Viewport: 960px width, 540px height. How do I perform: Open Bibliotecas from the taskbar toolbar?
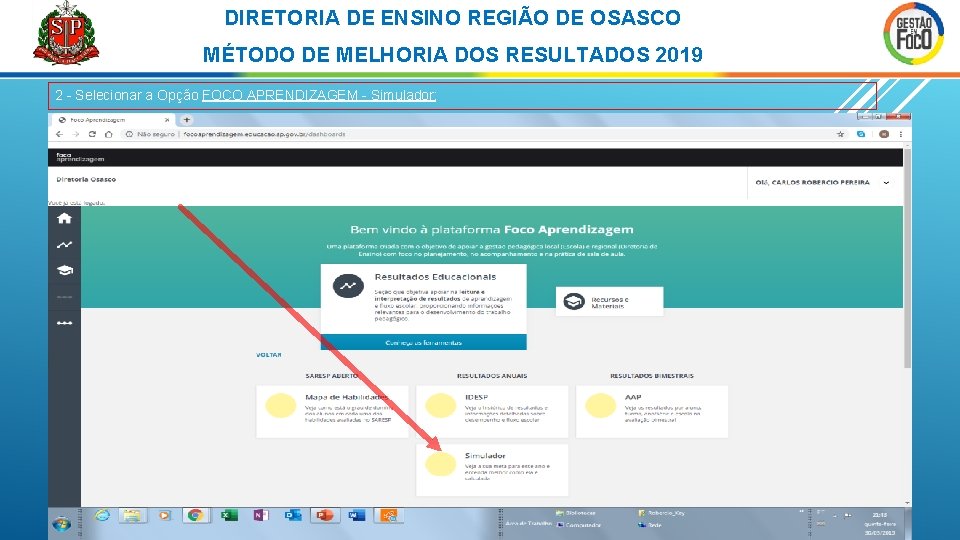[x=576, y=513]
